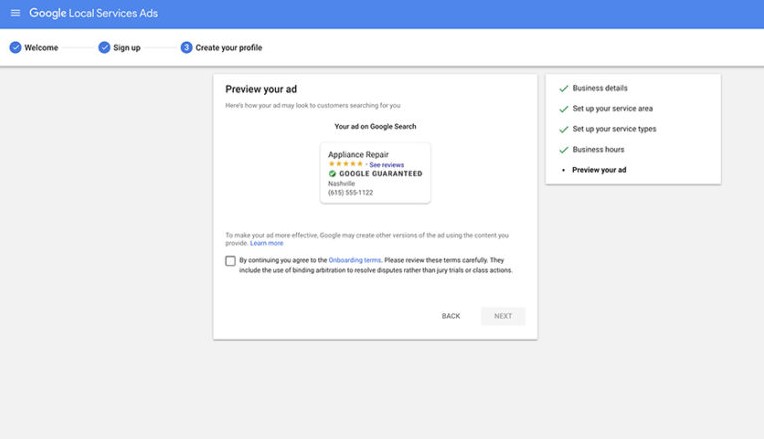The height and width of the screenshot is (439, 764).
Task: Open the hamburger navigation menu
Action: [x=16, y=13]
